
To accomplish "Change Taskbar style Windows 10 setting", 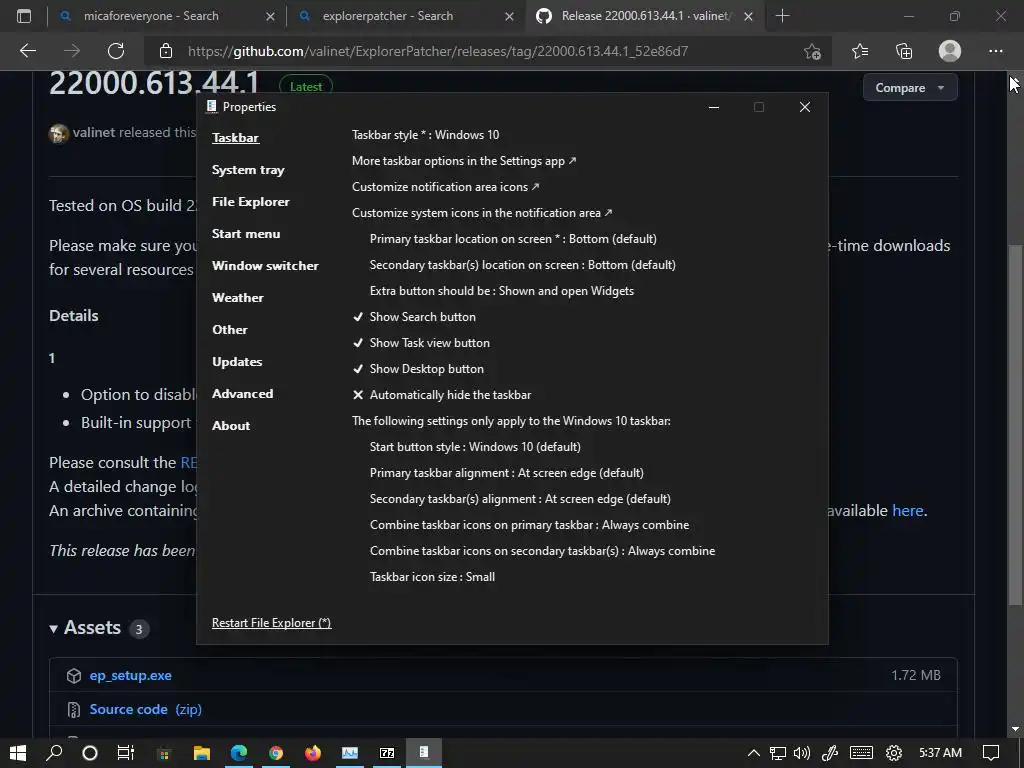I will (426, 135).
